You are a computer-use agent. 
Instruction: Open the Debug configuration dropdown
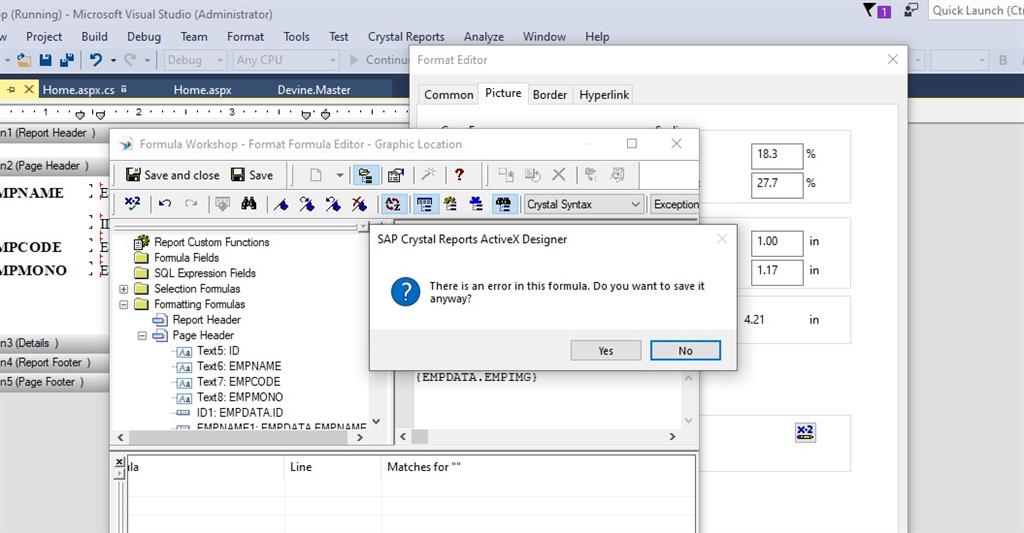[195, 60]
